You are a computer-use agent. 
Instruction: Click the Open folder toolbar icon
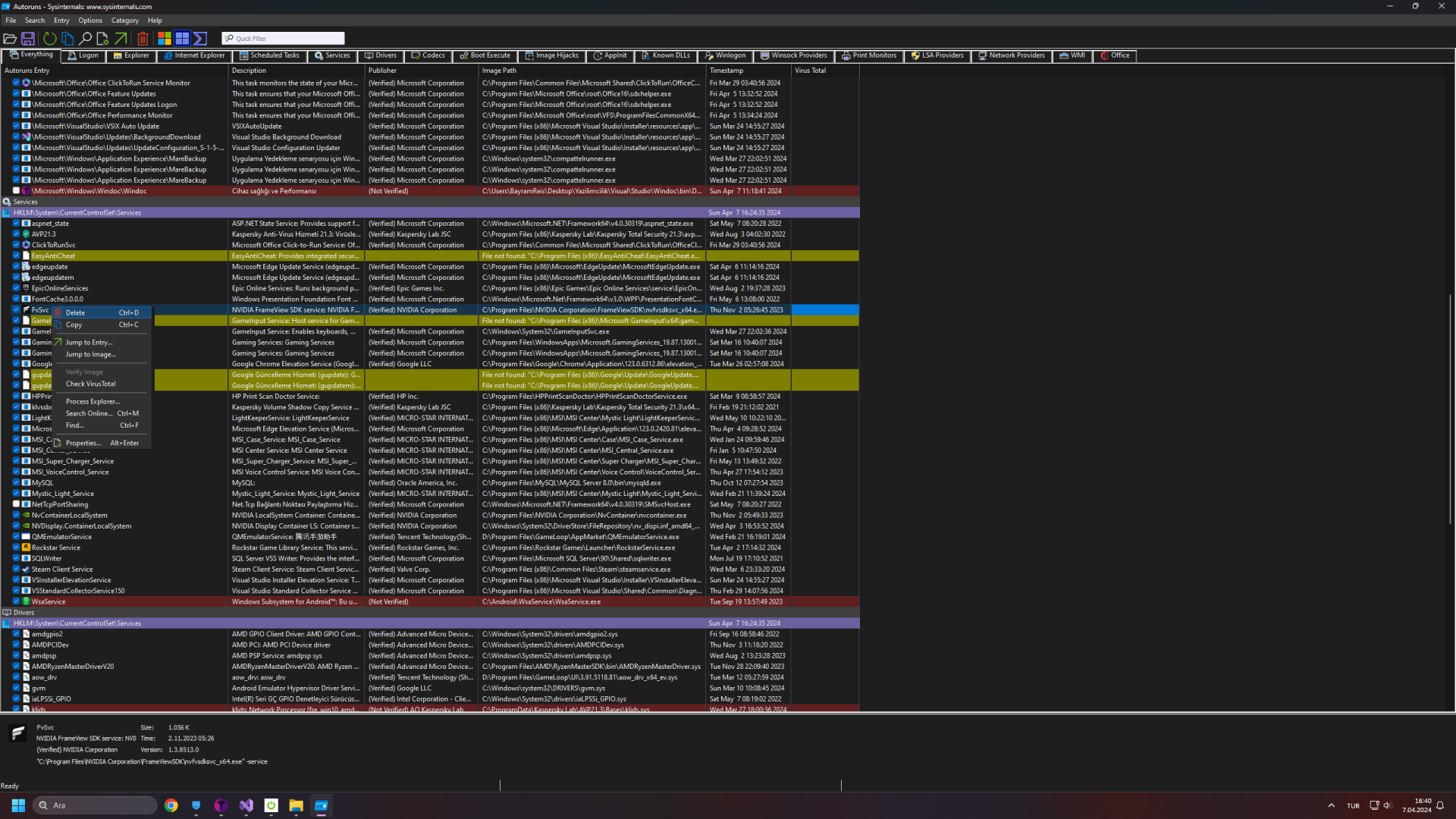tap(10, 38)
